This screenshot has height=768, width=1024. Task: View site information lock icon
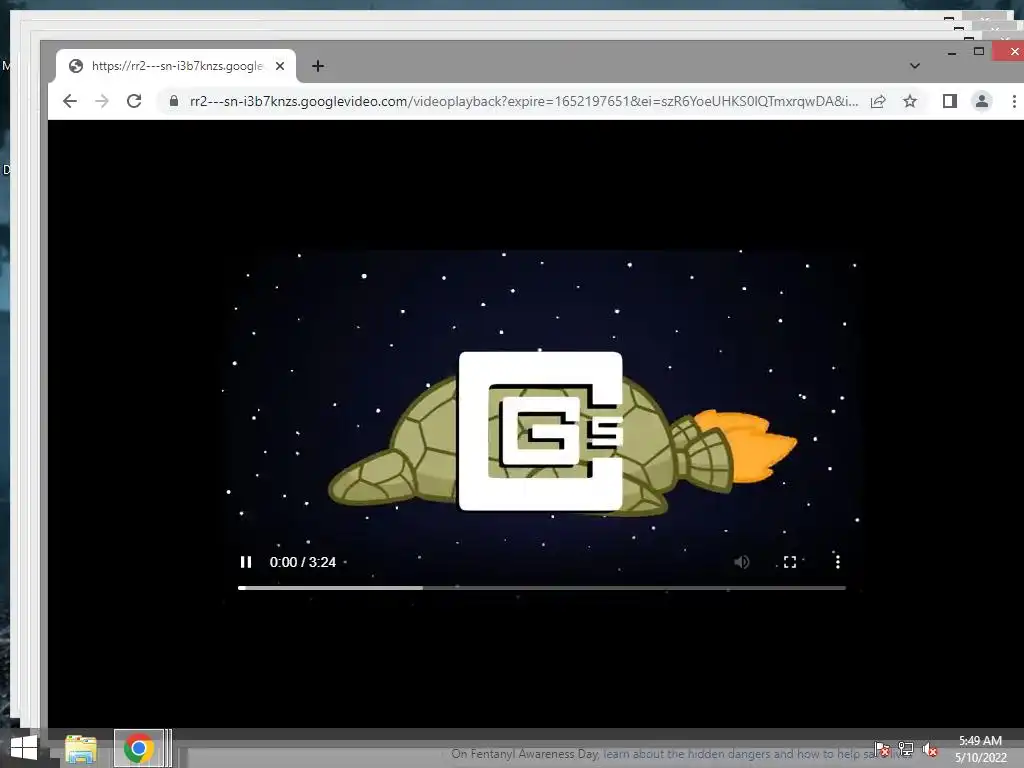(x=174, y=101)
